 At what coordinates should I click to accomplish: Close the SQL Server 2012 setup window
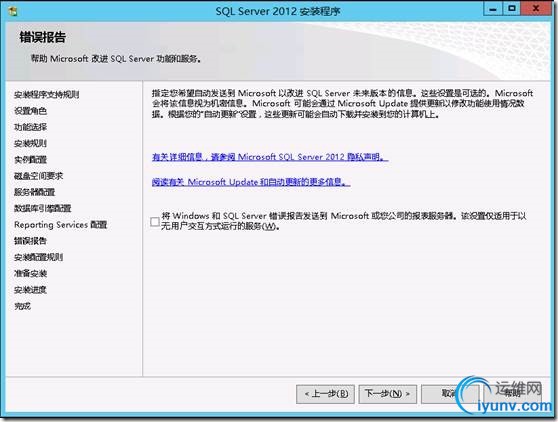(536, 9)
